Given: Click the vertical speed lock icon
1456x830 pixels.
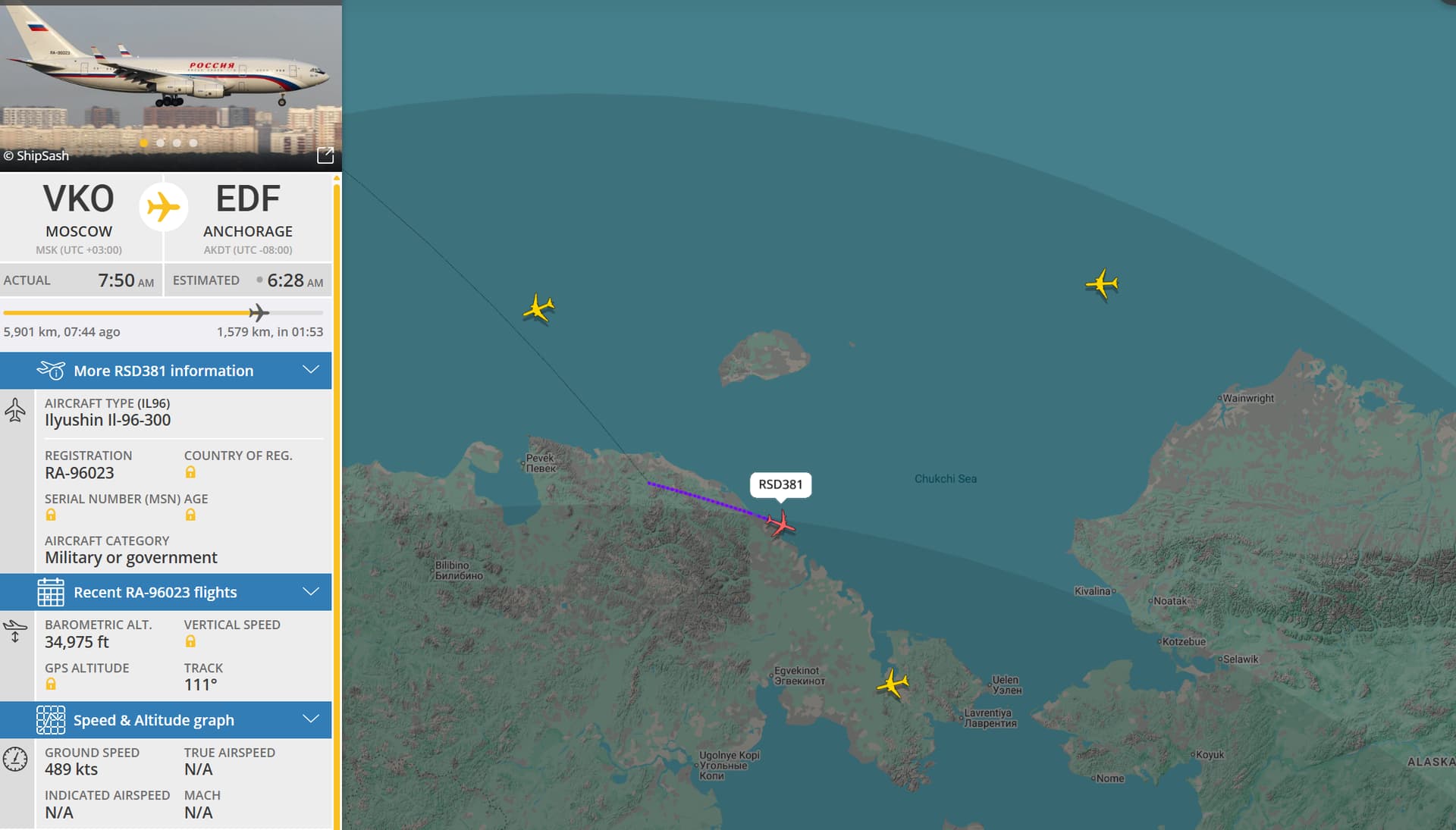Looking at the screenshot, I should 190,641.
